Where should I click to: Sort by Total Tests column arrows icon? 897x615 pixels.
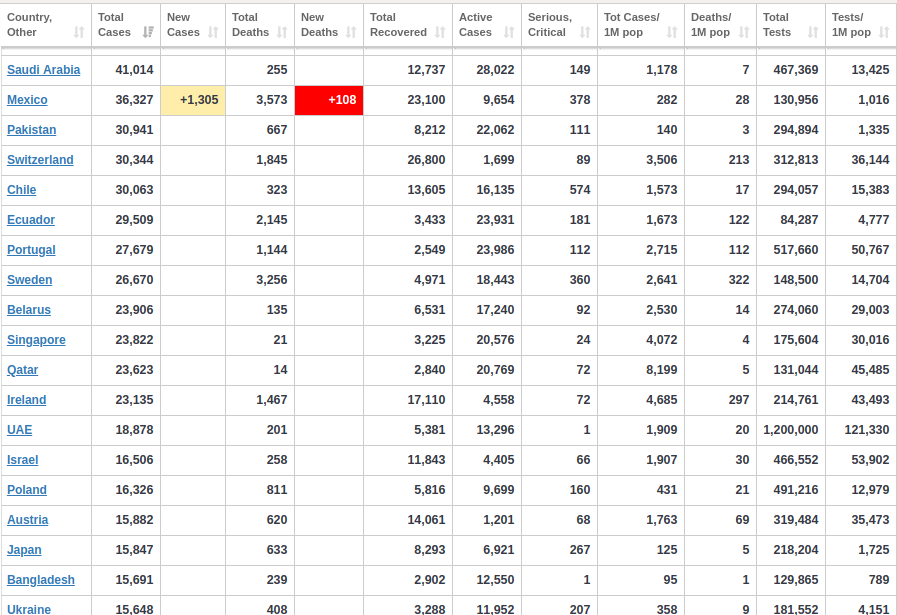point(813,33)
